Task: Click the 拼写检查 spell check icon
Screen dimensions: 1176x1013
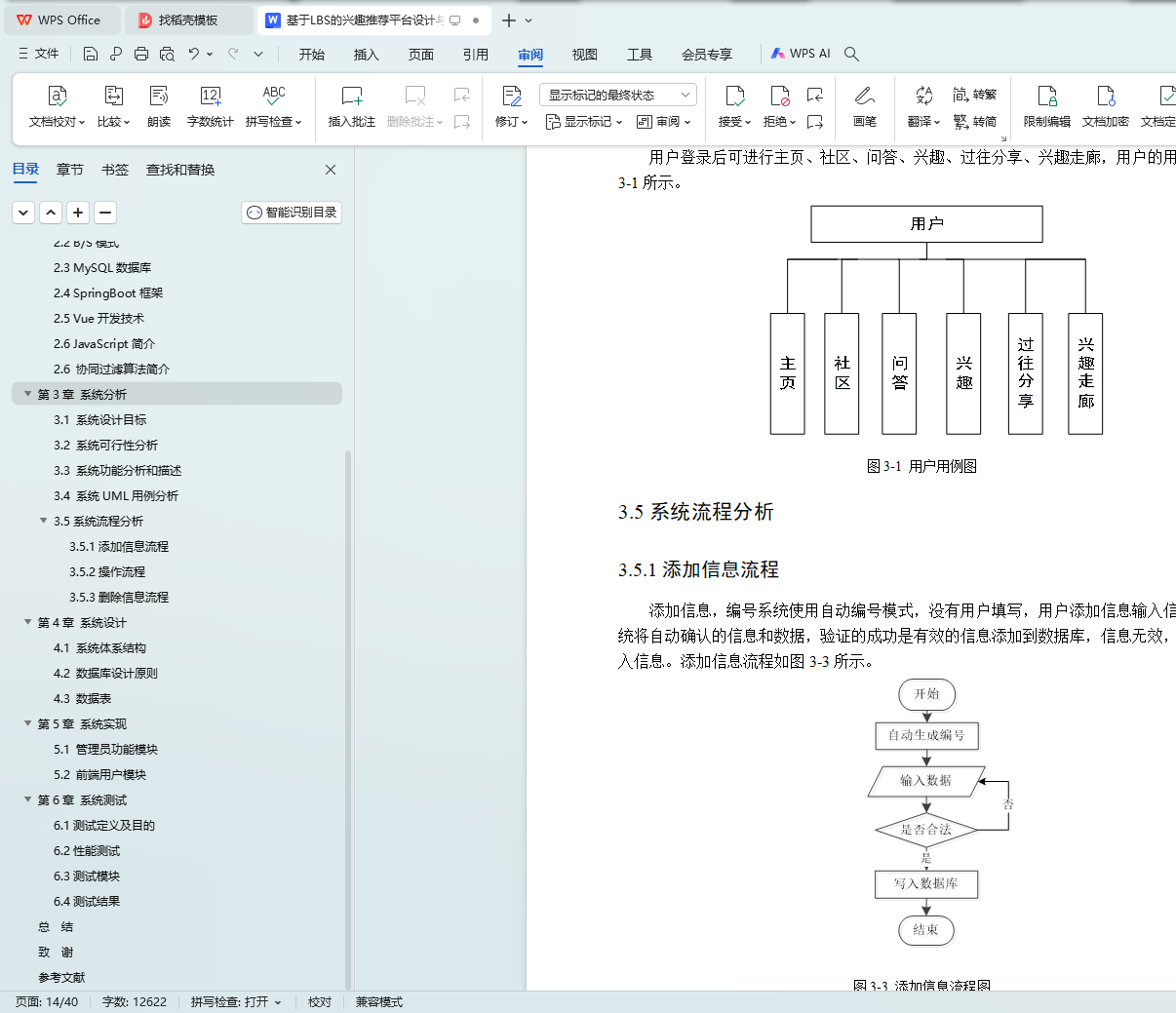Action: [x=274, y=96]
